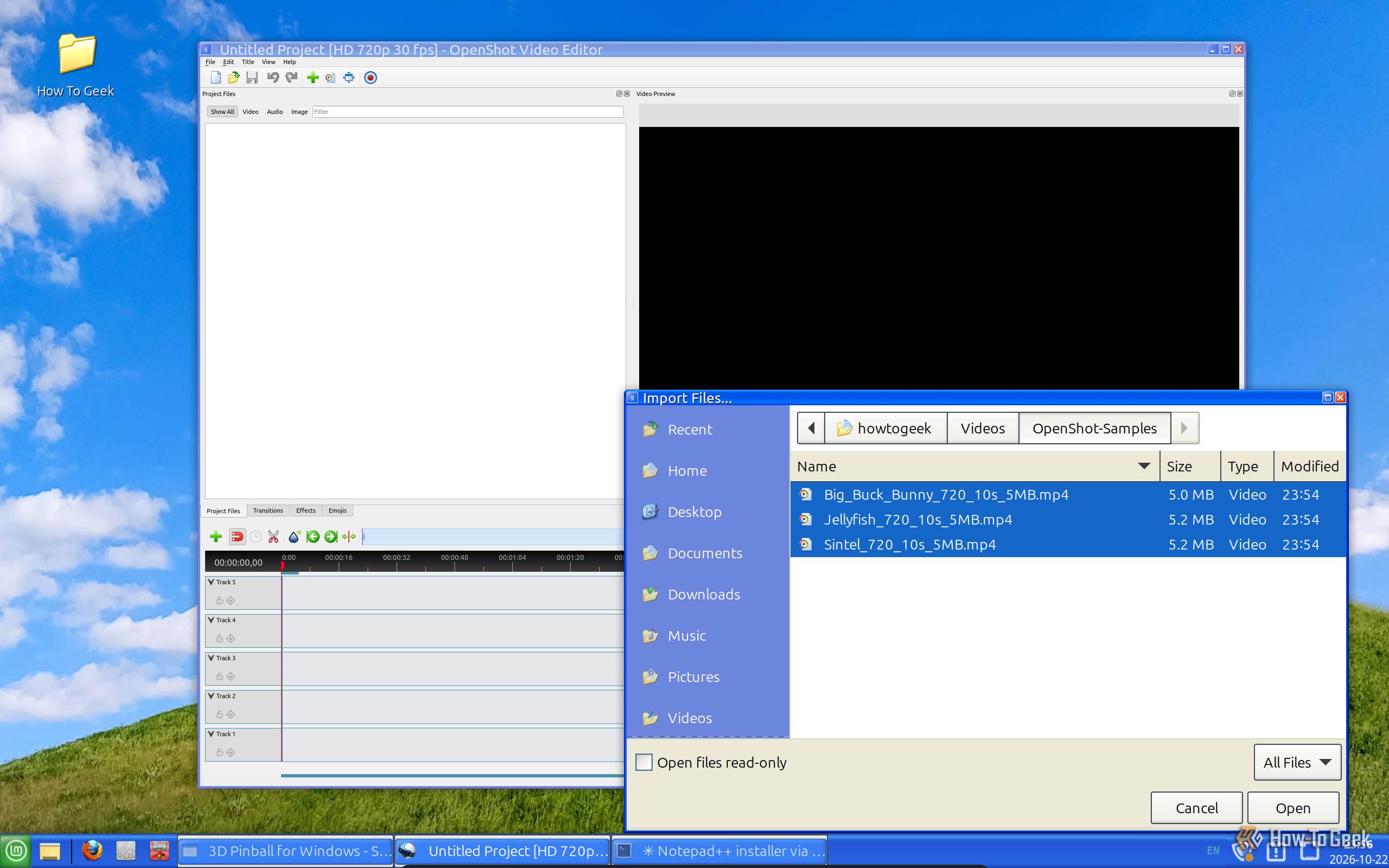Collapse Track 2 with its arrow
The image size is (1389, 868).
(x=211, y=696)
